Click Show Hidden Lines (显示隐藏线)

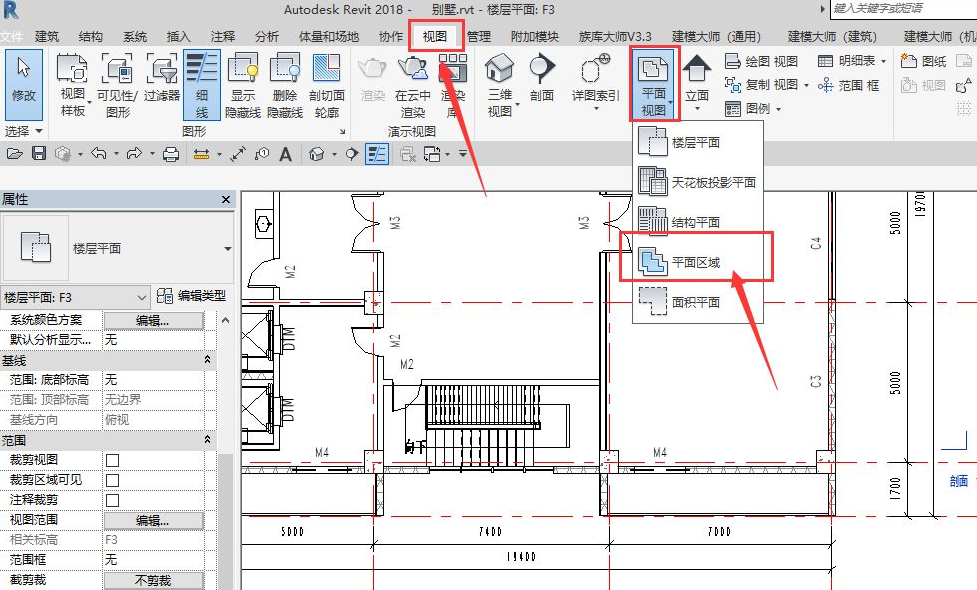pyautogui.click(x=243, y=85)
